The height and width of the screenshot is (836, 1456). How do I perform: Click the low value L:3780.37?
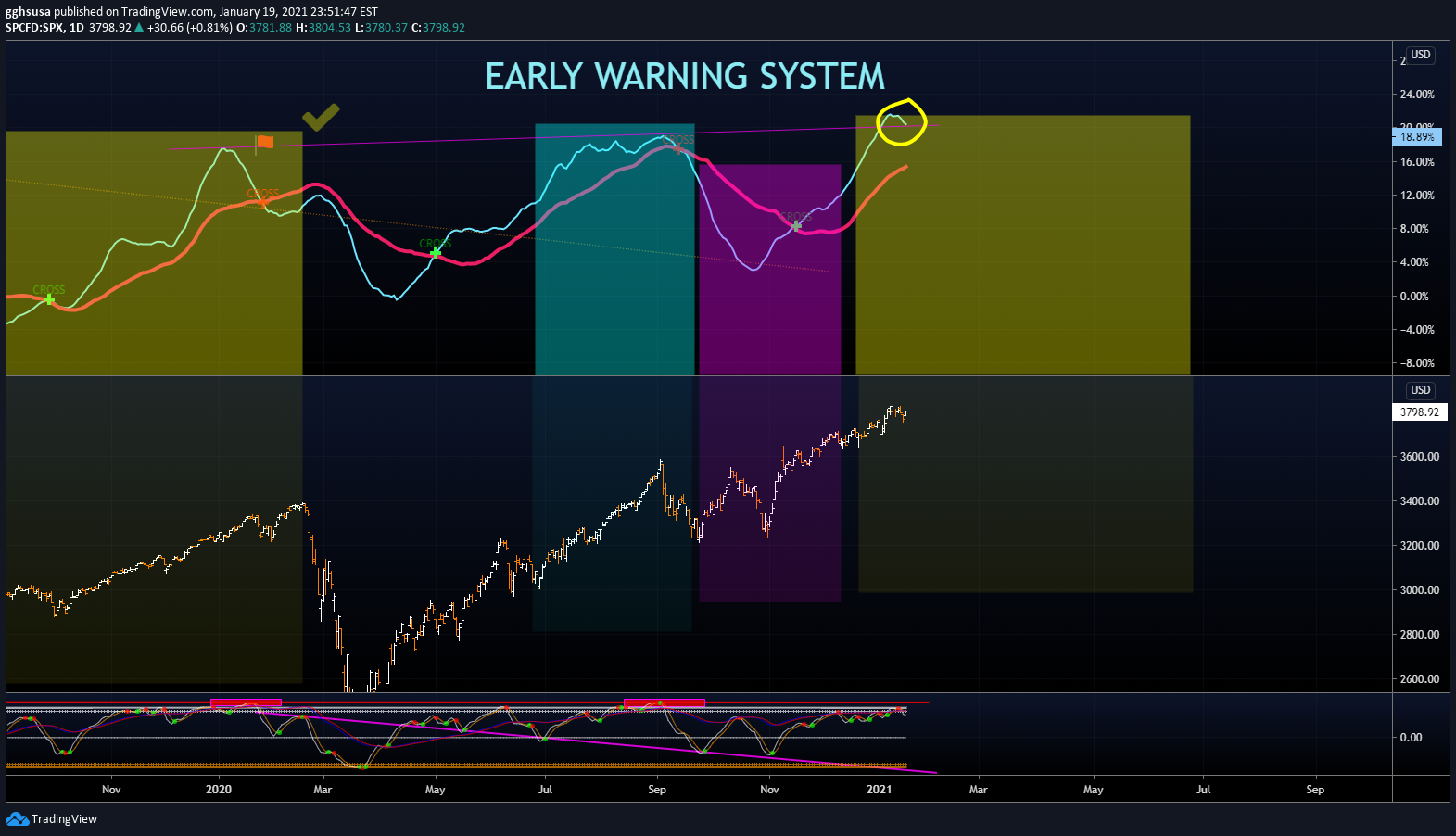[x=382, y=28]
